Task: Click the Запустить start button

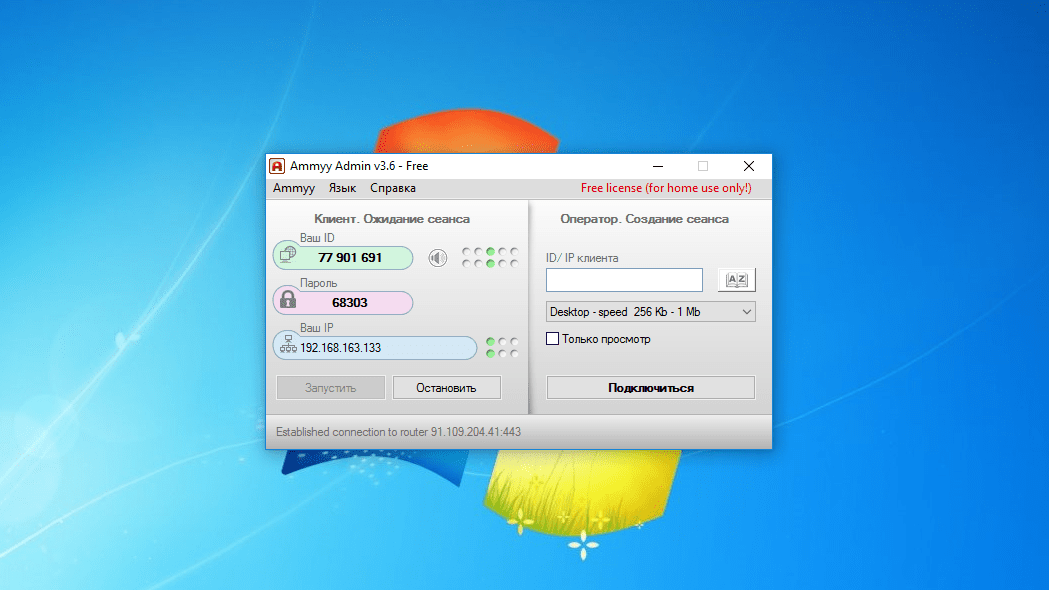Action: (x=330, y=387)
